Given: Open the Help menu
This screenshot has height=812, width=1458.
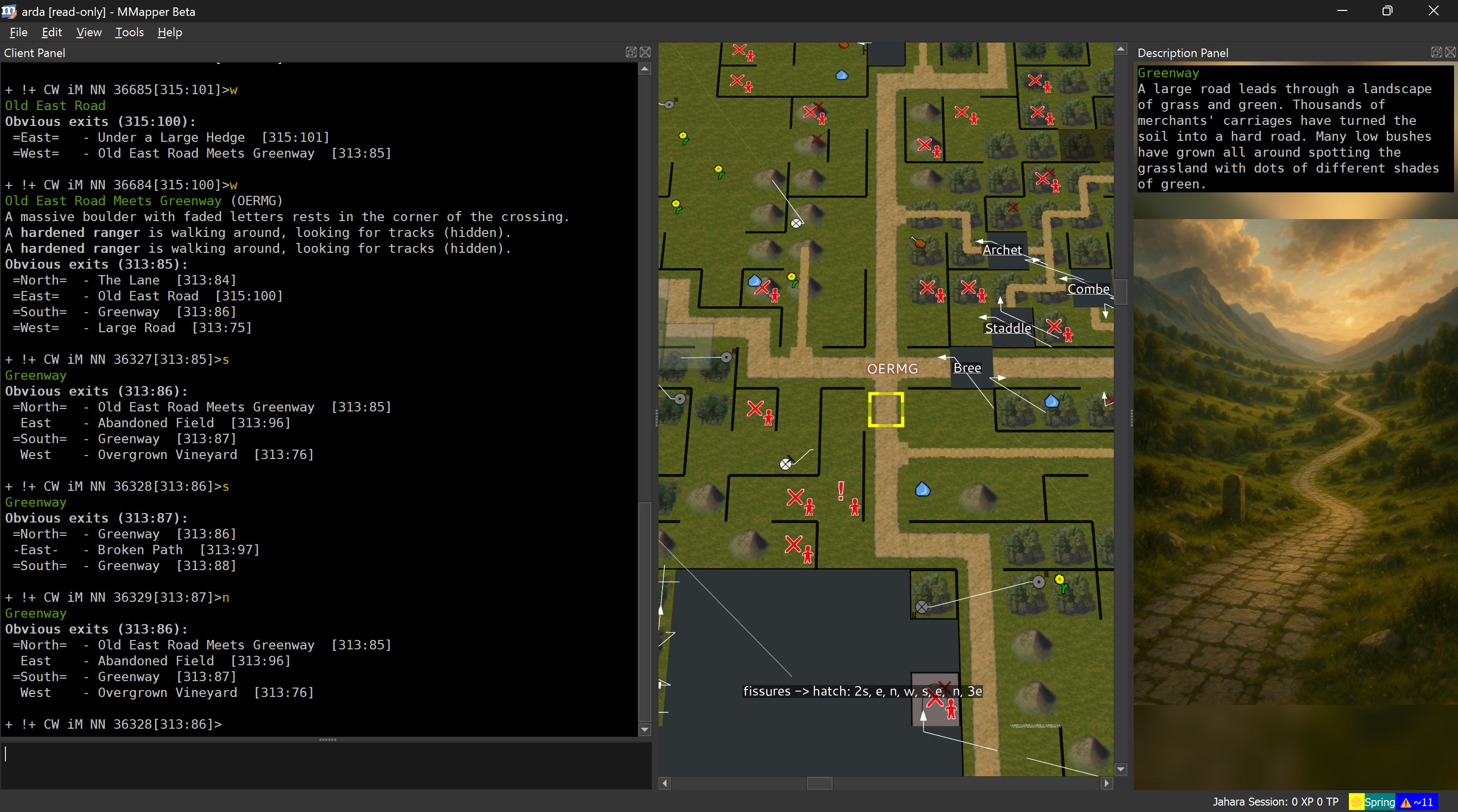Looking at the screenshot, I should coord(169,32).
